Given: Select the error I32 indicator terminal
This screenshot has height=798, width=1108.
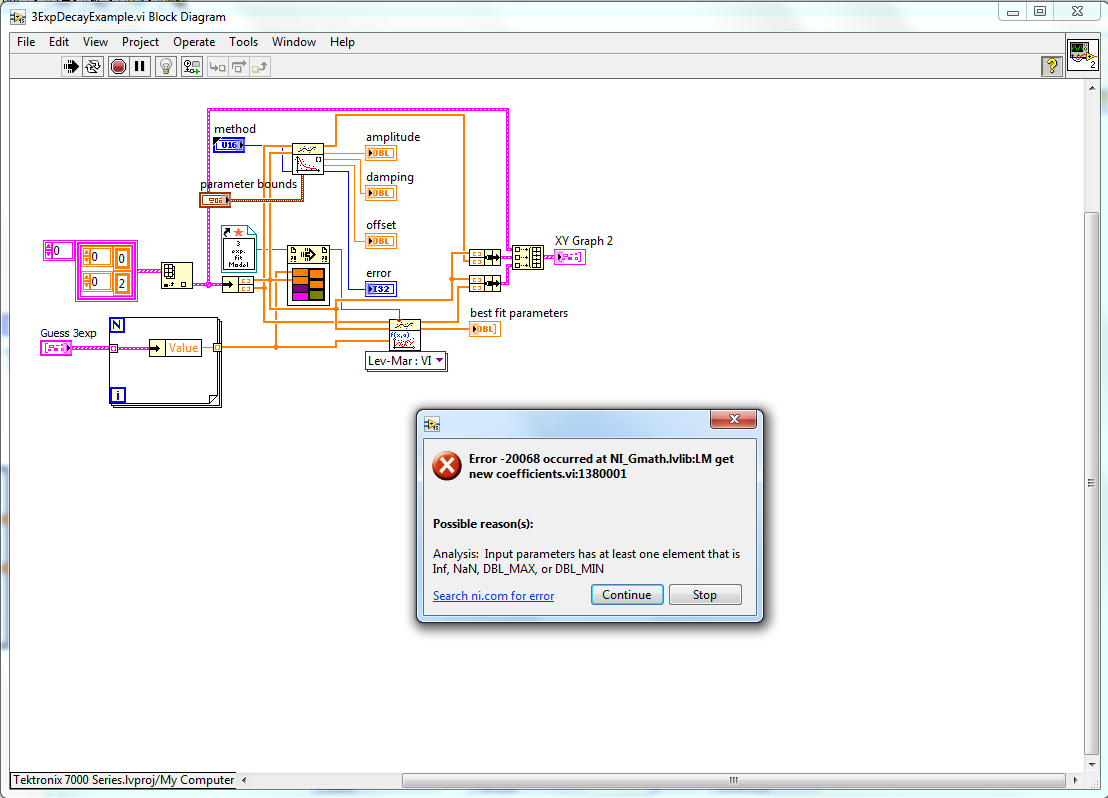Looking at the screenshot, I should [x=381, y=288].
